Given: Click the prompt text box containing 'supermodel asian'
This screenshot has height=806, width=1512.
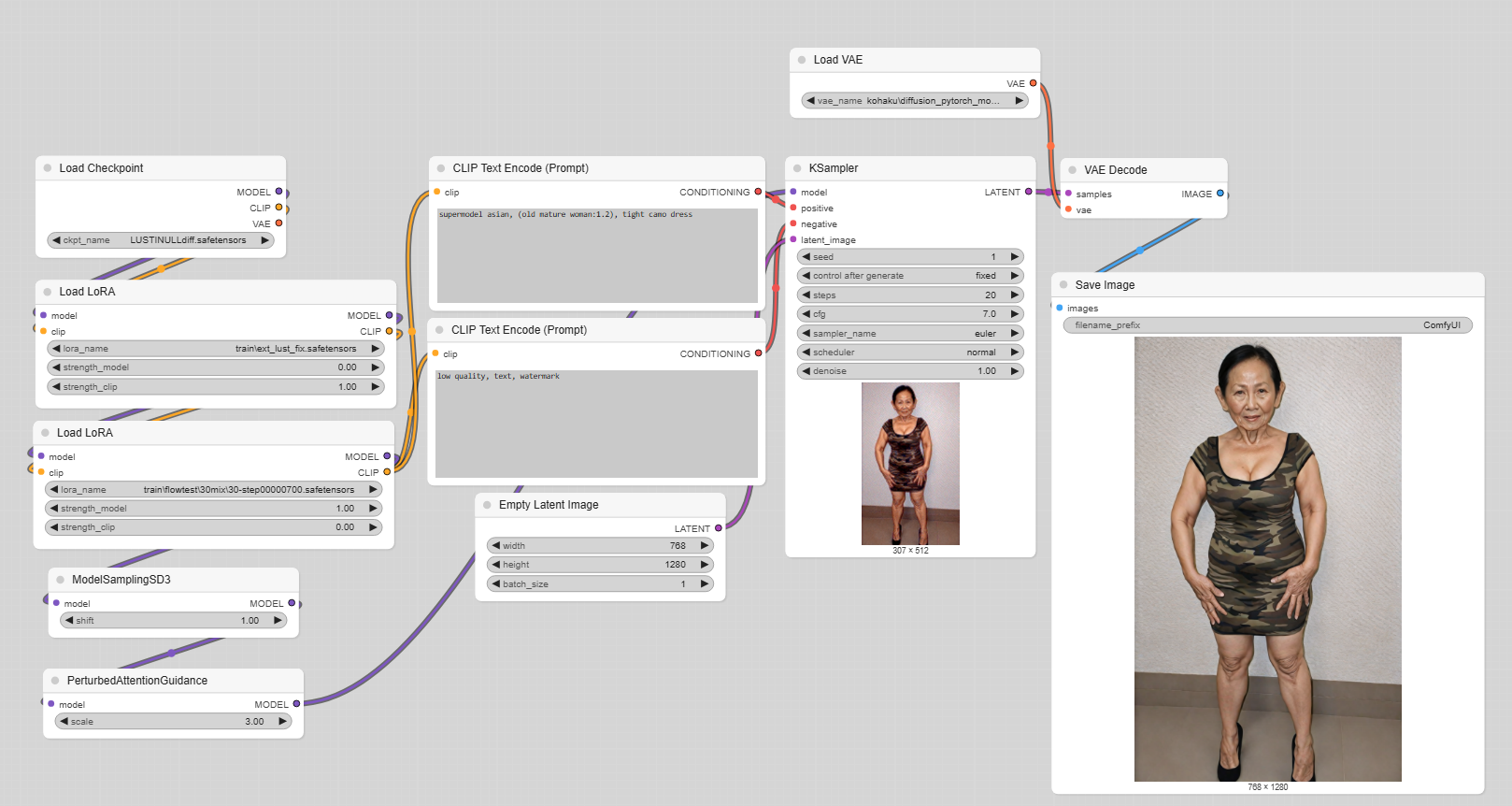Looking at the screenshot, I should coord(597,255).
